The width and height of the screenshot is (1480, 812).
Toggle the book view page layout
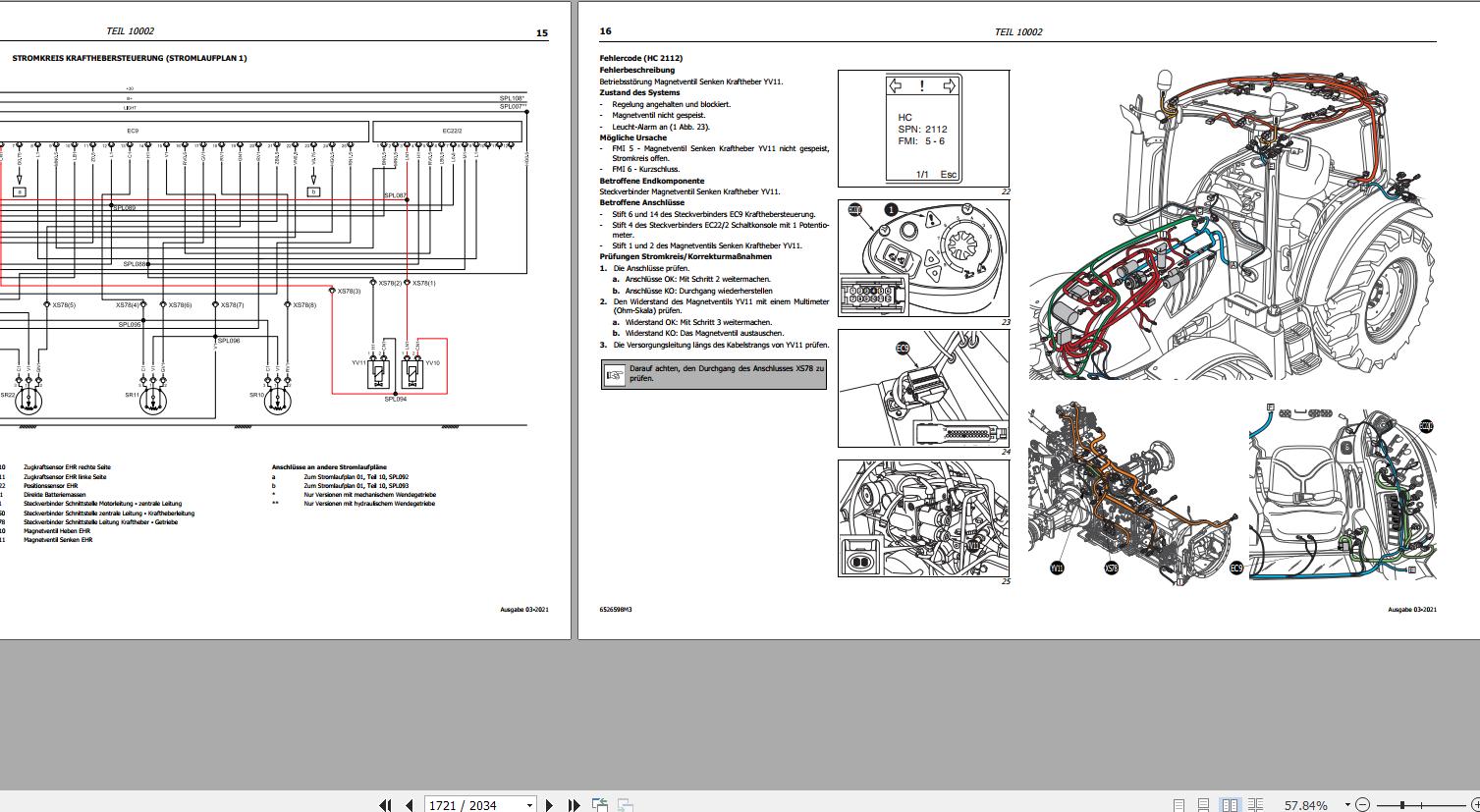pyautogui.click(x=1256, y=805)
